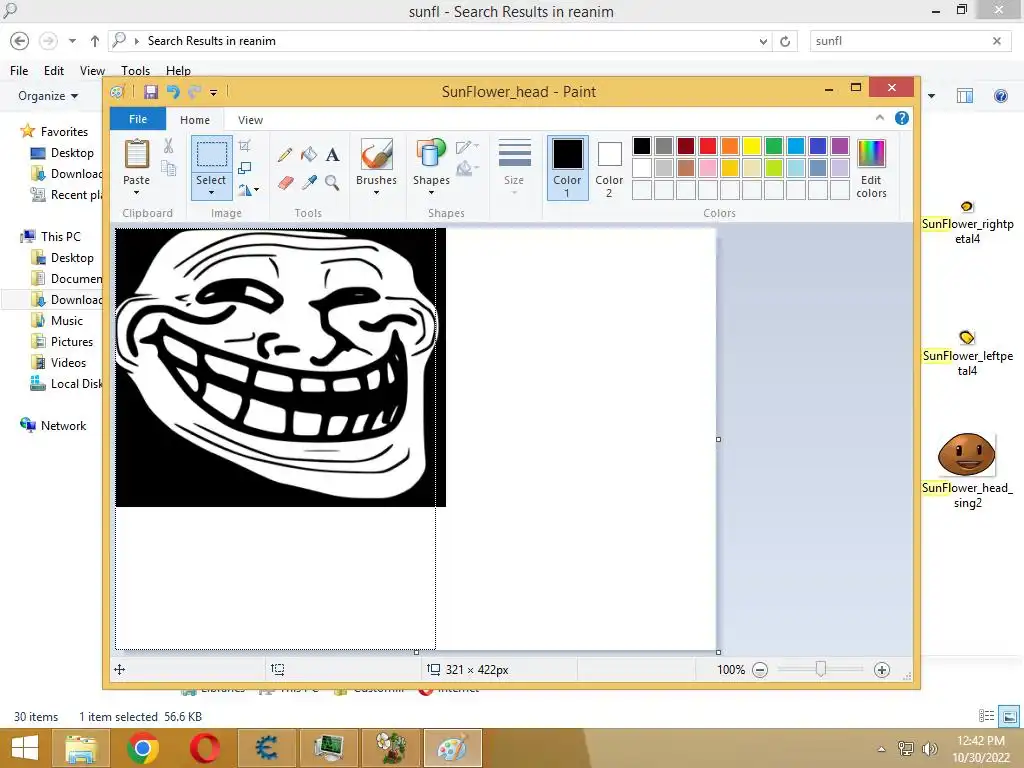This screenshot has width=1024, height=768.
Task: Click the Paste clipboard icon
Action: click(136, 154)
